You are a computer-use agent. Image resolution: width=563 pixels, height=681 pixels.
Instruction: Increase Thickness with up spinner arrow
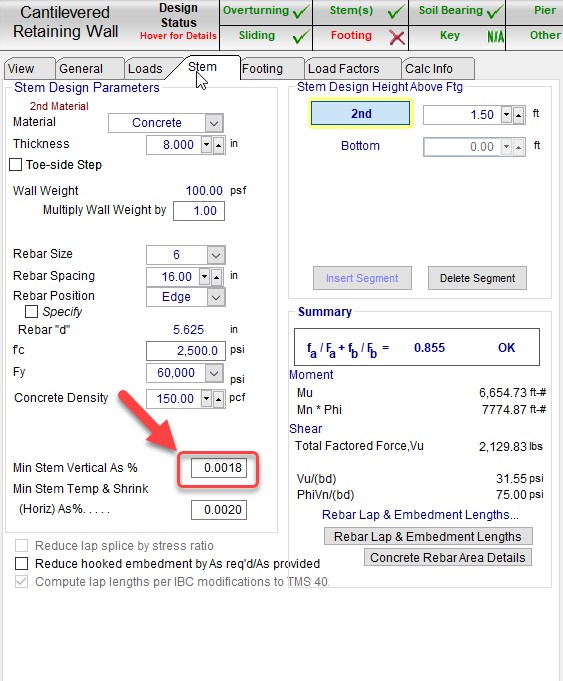219,145
